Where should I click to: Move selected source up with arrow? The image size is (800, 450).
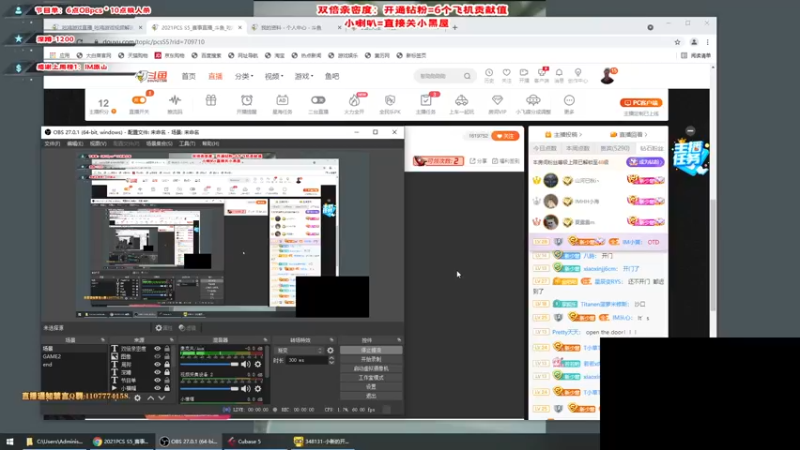tap(151, 397)
